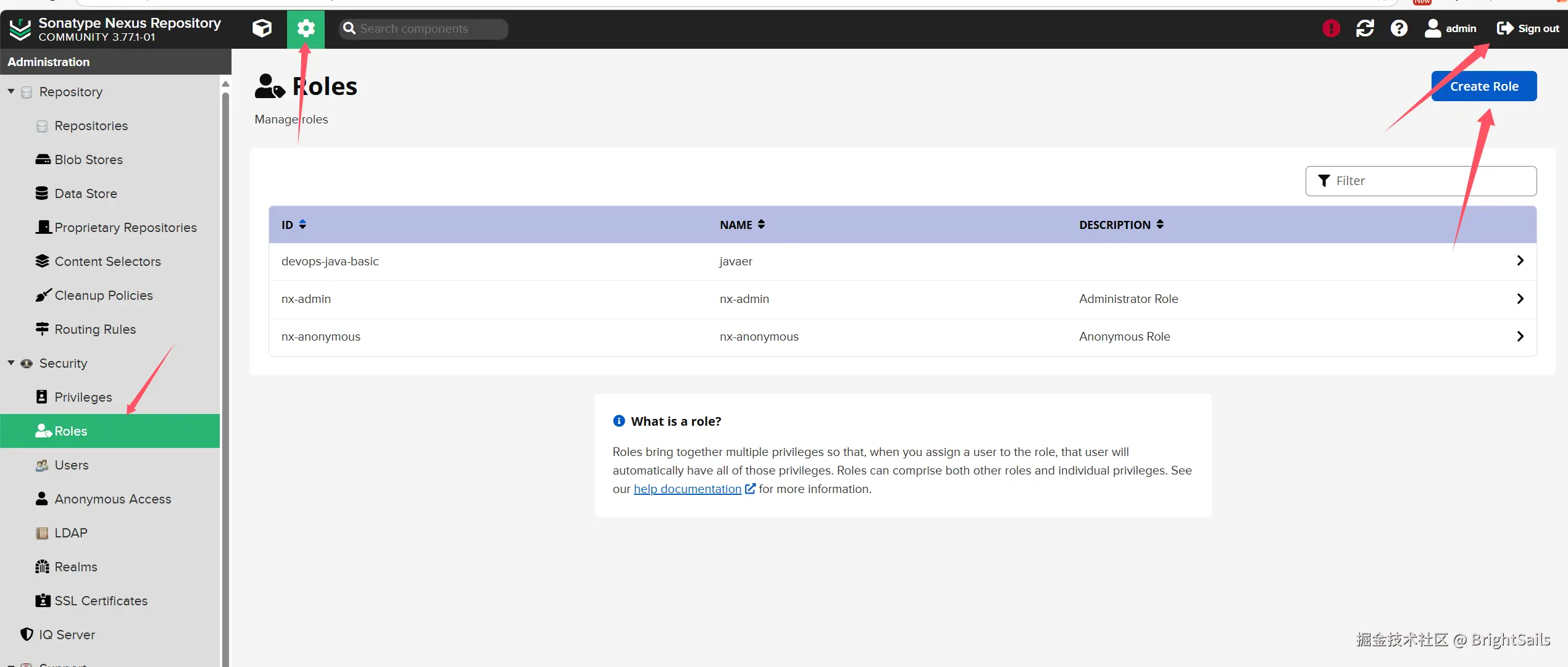Open nx-admin row chevron
Screen dimensions: 1568x667
click(x=1520, y=299)
